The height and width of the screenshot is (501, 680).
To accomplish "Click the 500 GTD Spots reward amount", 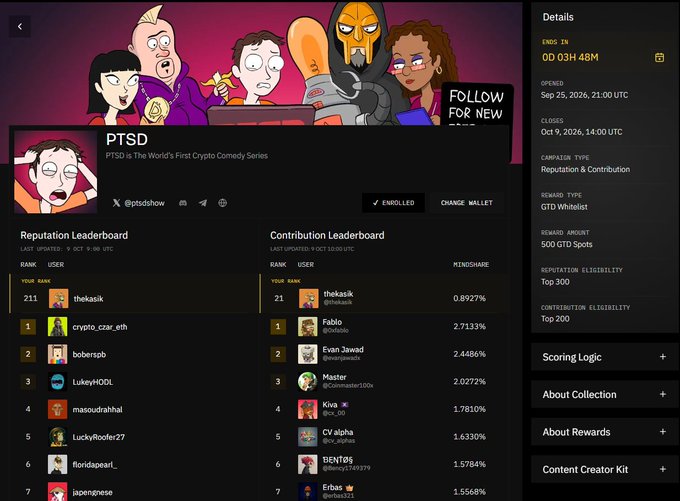I will (566, 244).
